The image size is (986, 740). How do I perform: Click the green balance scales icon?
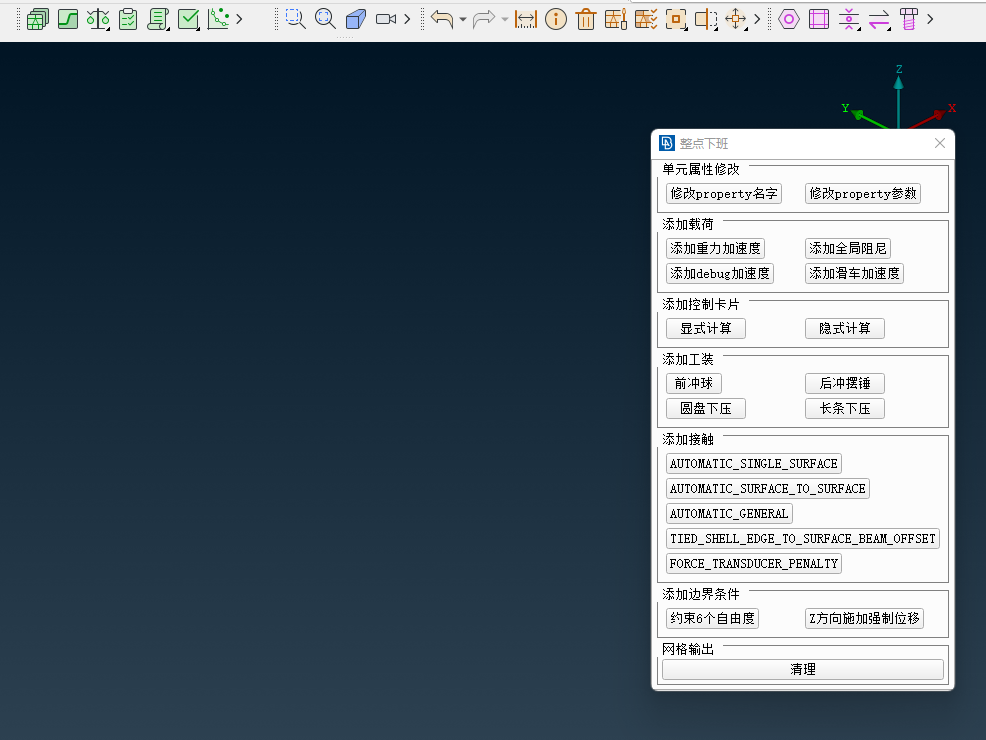click(x=98, y=19)
